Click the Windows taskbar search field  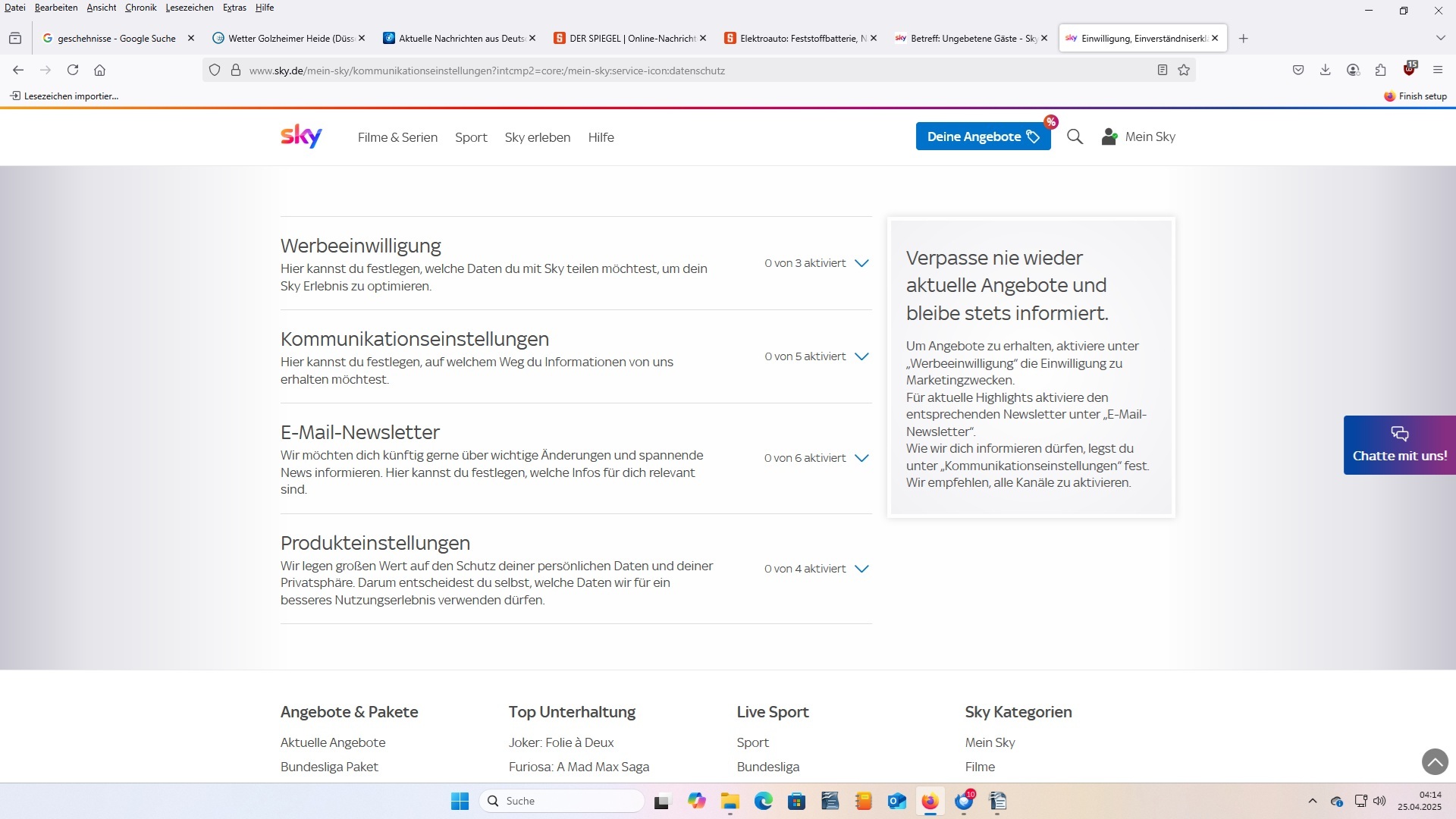pos(563,801)
